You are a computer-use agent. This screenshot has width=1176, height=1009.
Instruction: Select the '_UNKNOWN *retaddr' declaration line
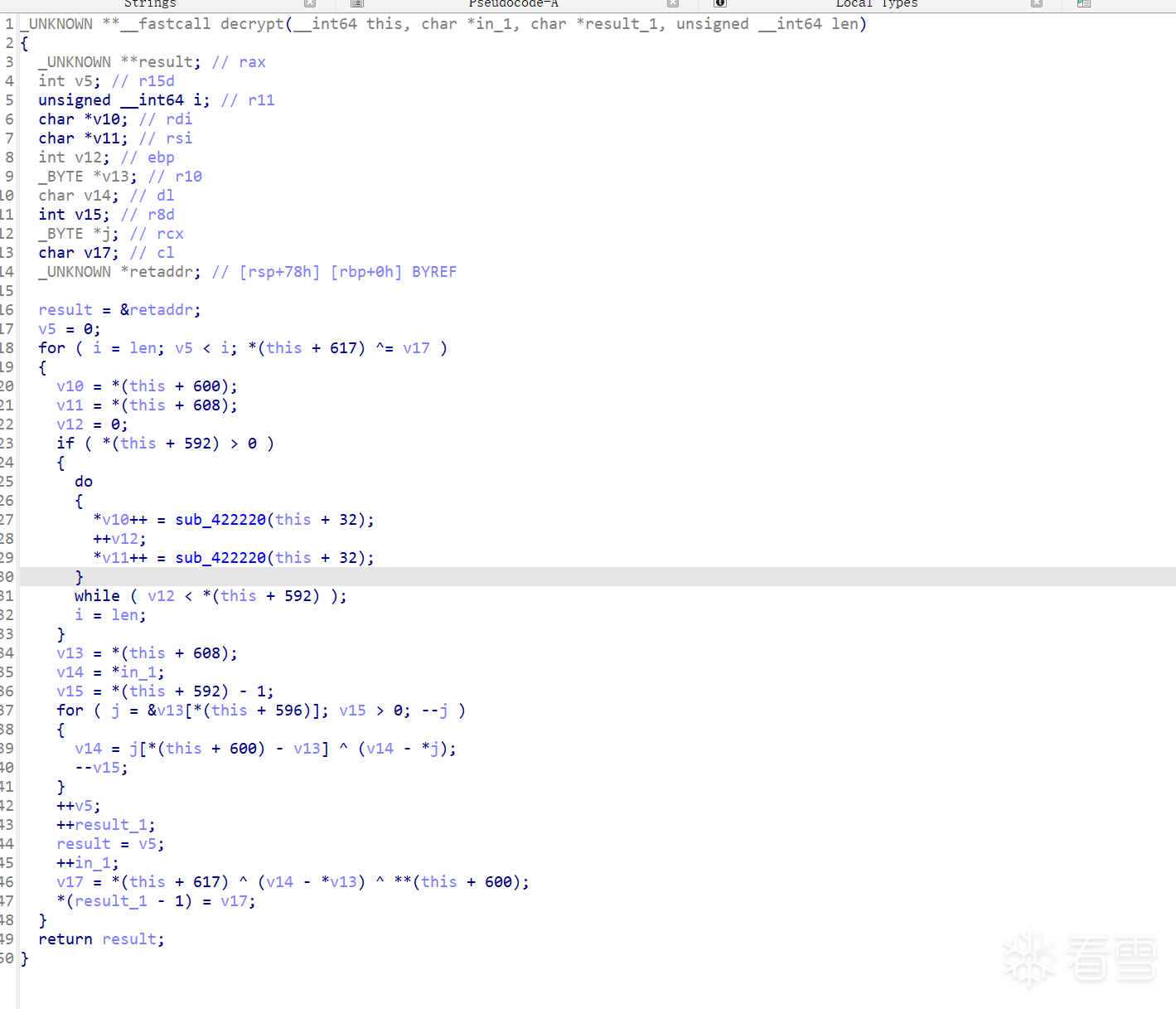click(x=248, y=272)
